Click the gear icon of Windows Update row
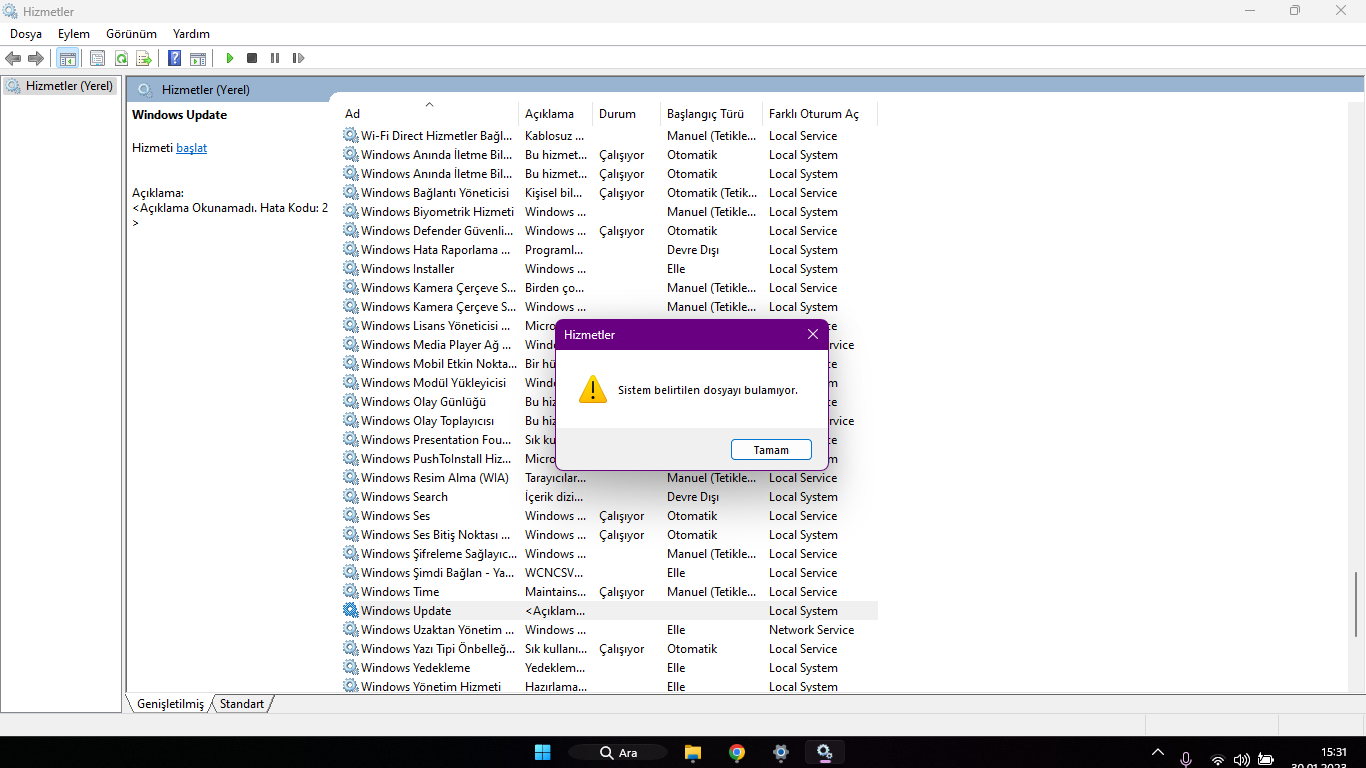1366x768 pixels. click(x=350, y=610)
